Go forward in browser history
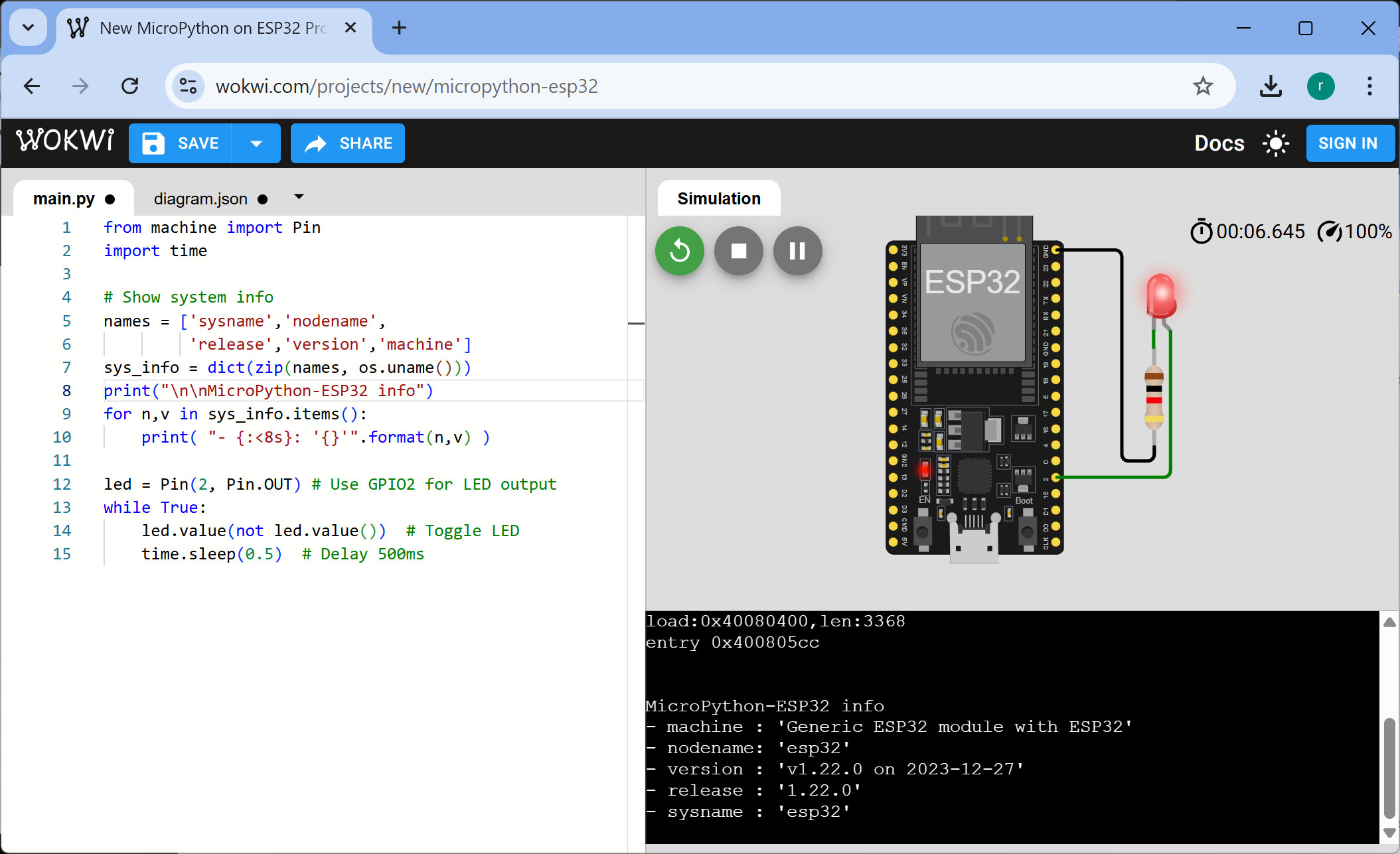 80,86
